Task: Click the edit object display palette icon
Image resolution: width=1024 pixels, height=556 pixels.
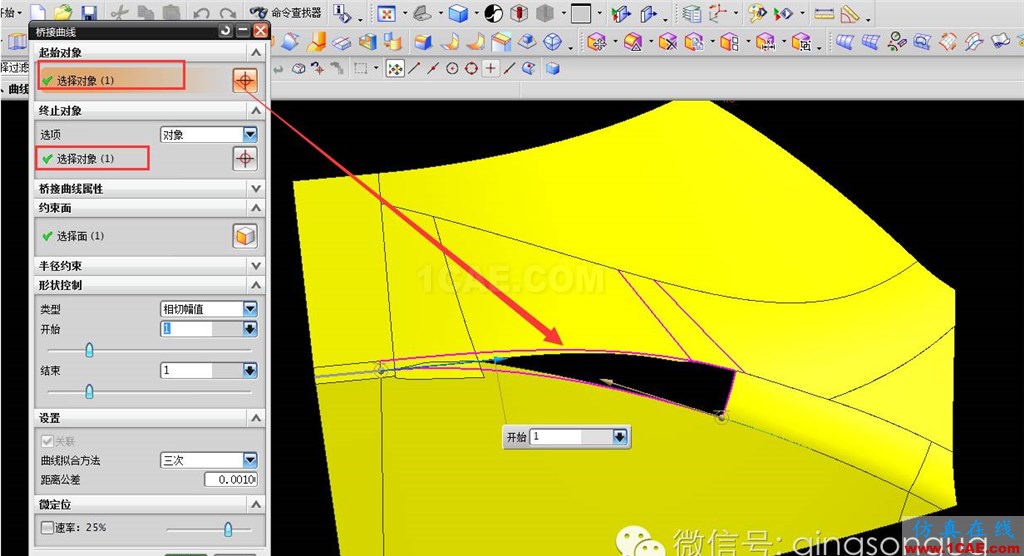Action: [757, 13]
